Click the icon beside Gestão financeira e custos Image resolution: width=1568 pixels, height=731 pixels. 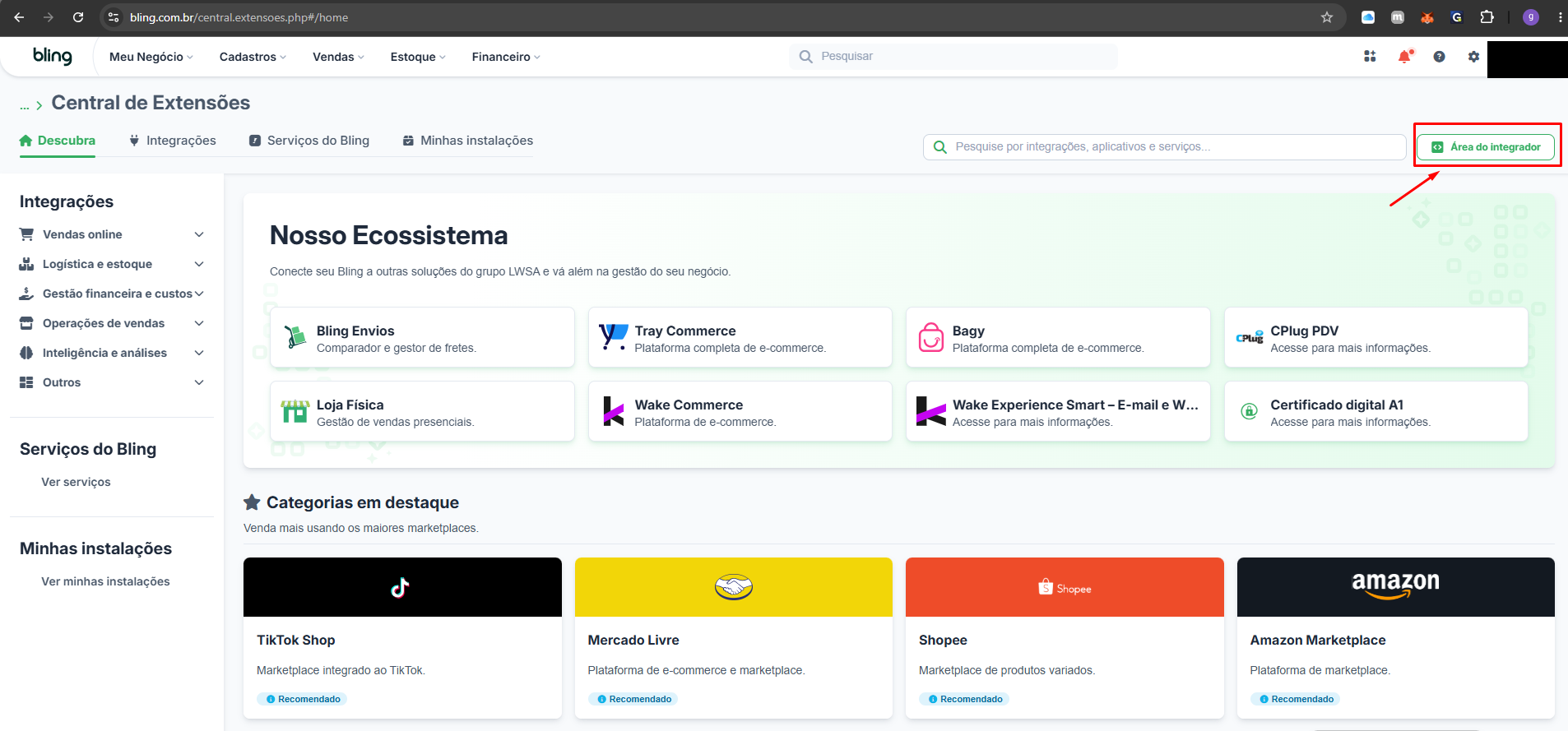coord(26,294)
